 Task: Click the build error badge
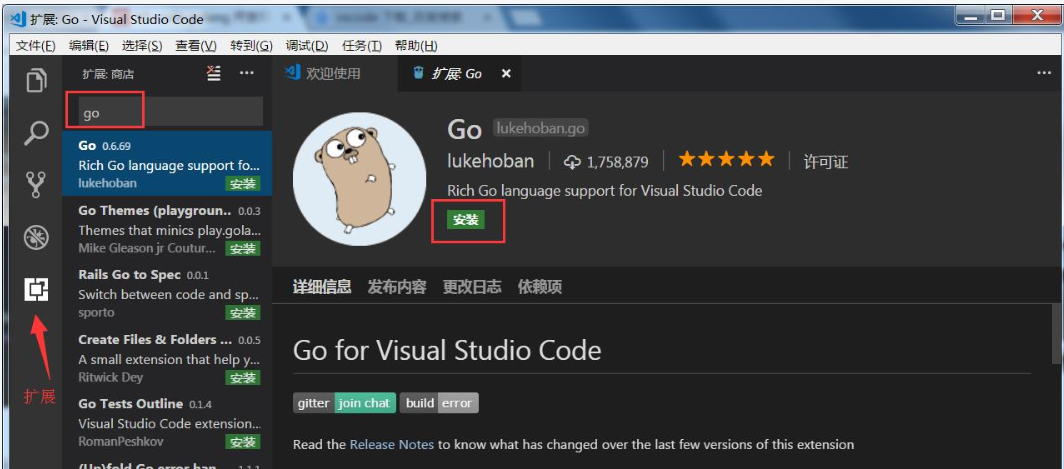439,402
